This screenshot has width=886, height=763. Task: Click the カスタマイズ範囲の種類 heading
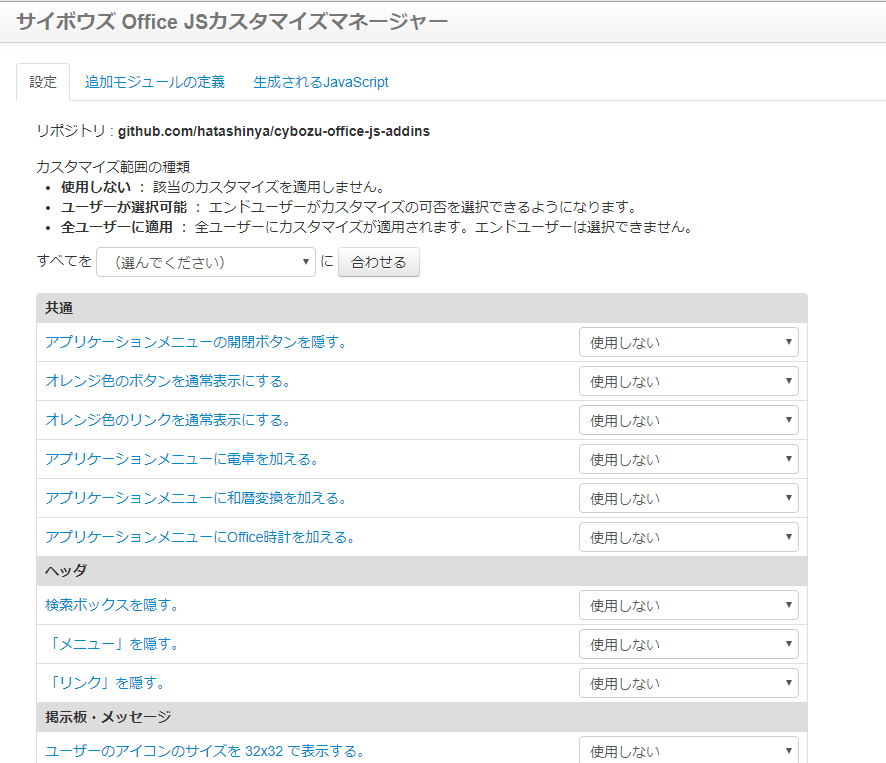click(x=113, y=167)
